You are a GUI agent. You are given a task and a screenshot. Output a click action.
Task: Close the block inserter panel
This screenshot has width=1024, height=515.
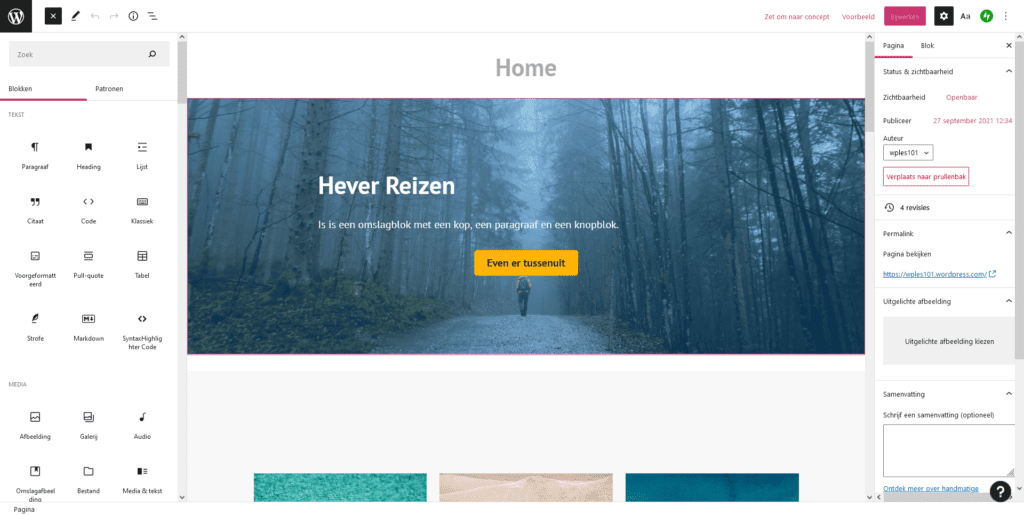point(53,16)
